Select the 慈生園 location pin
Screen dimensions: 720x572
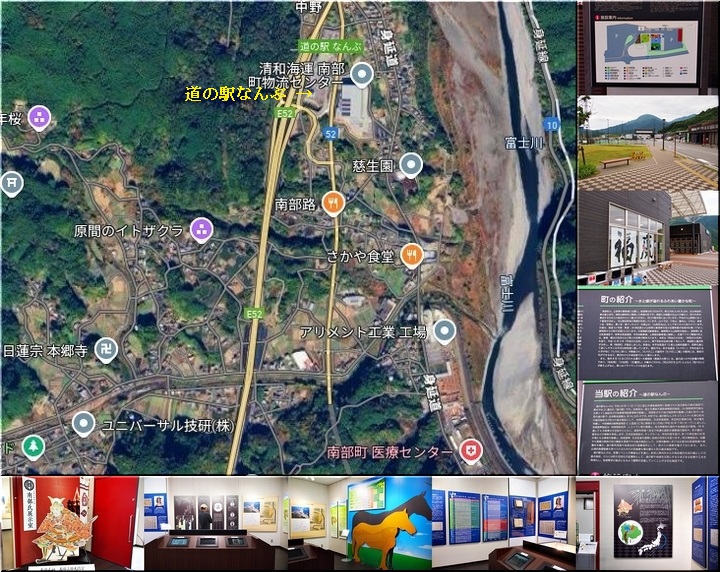(x=411, y=164)
